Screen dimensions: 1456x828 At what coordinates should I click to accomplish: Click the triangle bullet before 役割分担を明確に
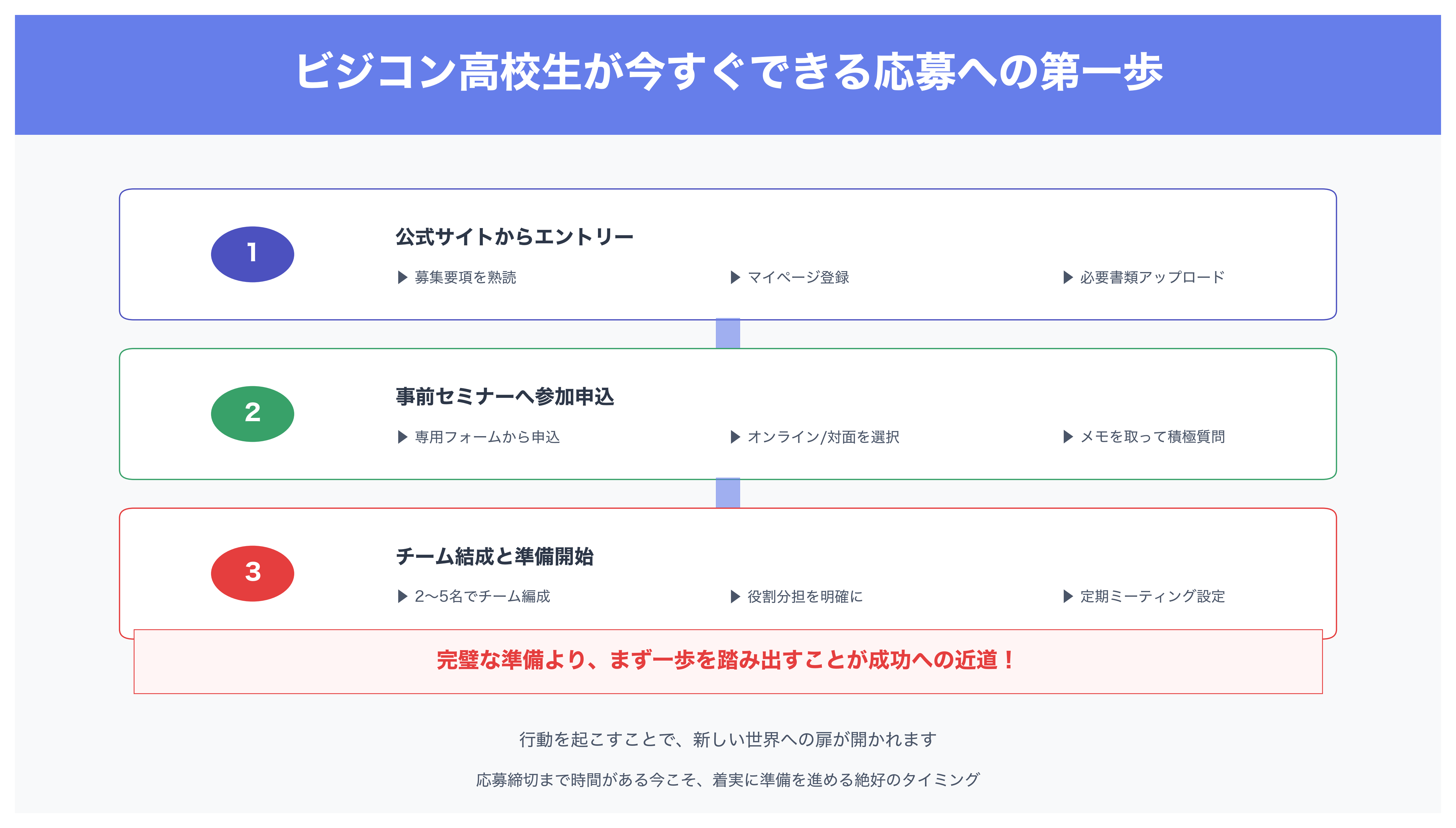735,597
